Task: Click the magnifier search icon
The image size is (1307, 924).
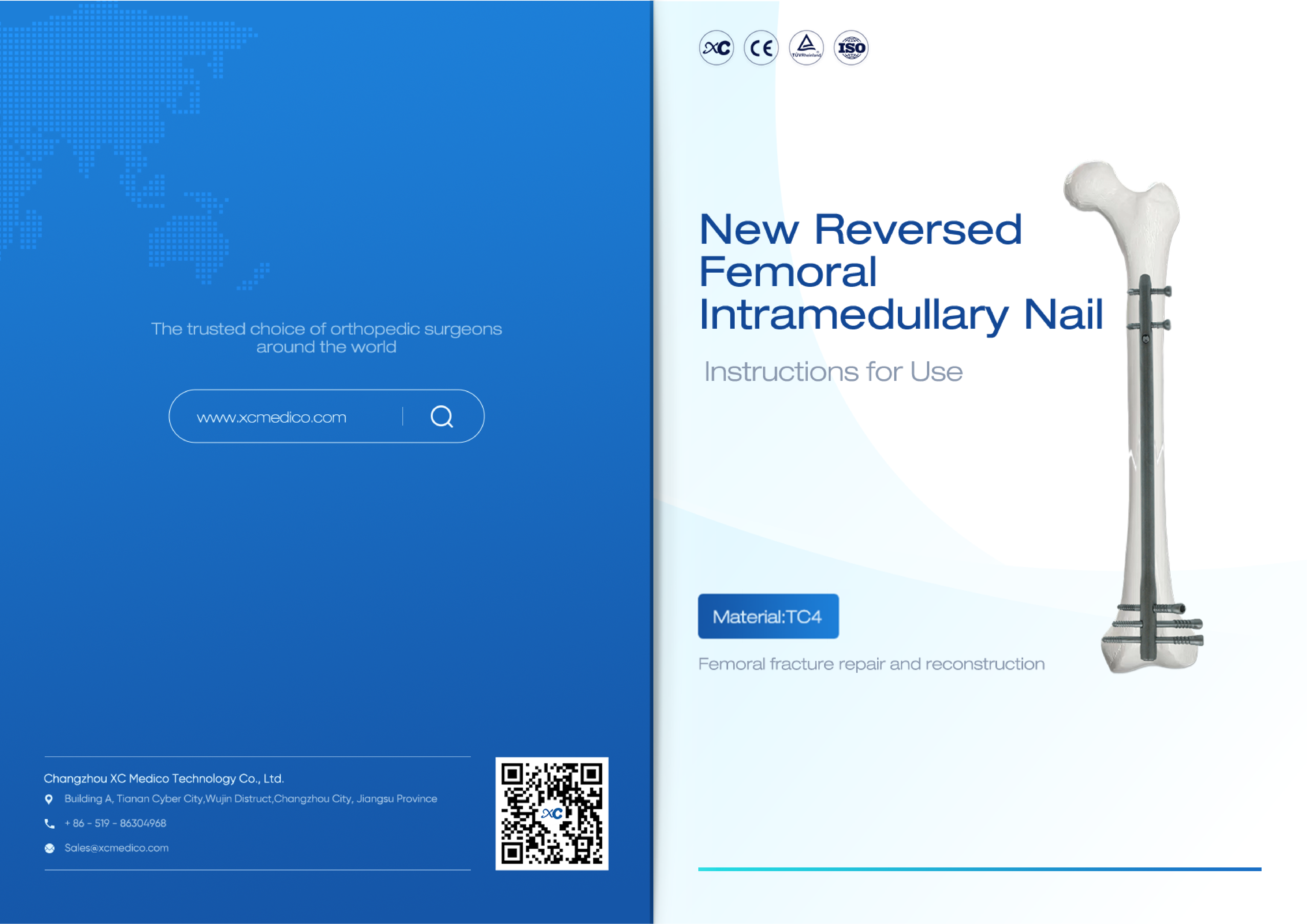Action: [442, 416]
